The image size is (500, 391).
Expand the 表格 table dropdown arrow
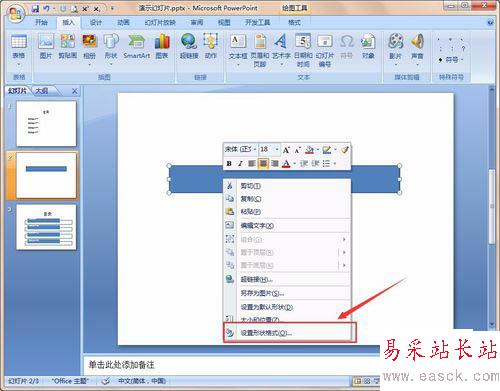tap(19, 64)
